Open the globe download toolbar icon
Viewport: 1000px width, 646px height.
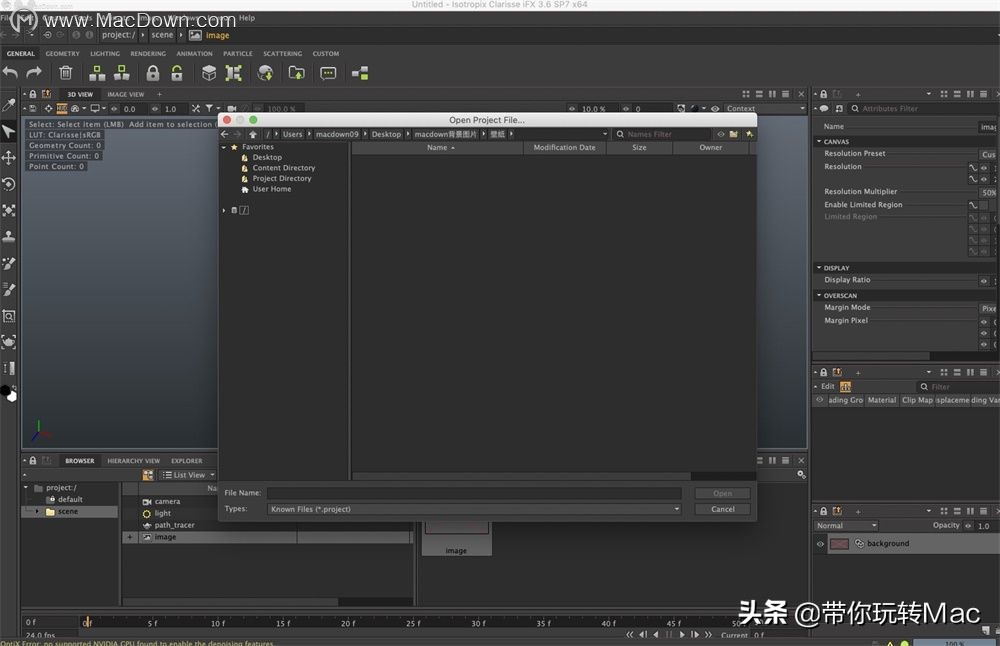(265, 72)
